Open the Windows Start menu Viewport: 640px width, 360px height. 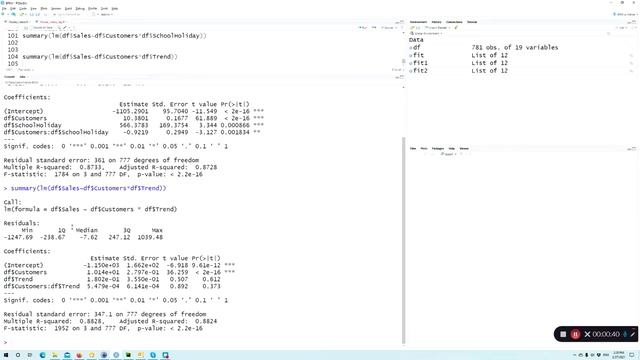pos(6,355)
